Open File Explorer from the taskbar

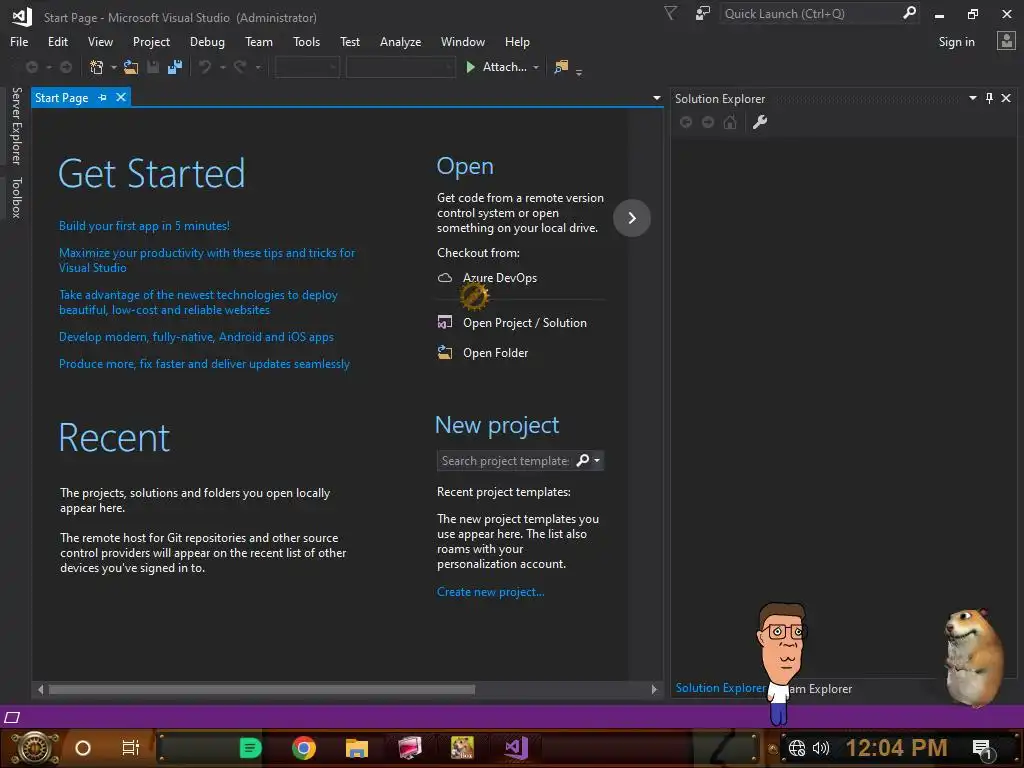pos(357,748)
